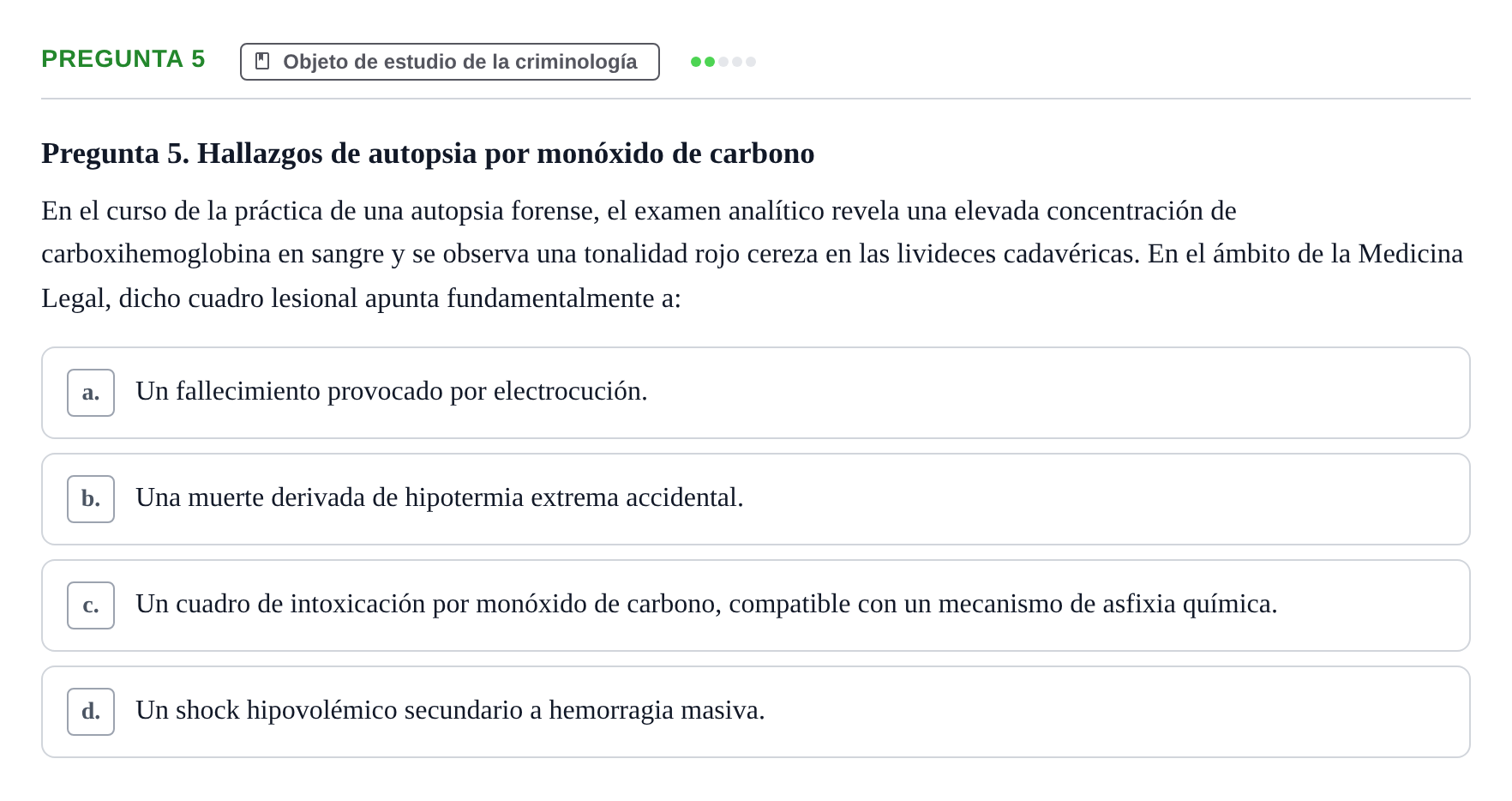Choose intoxicación por monóxido de carbono option
The image size is (1512, 801).
756,605
